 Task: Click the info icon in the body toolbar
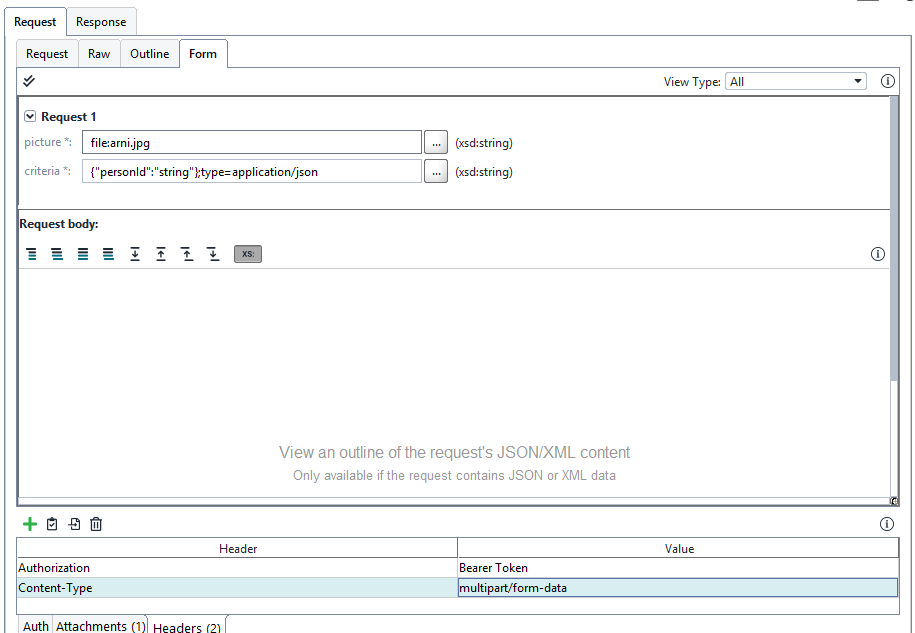(x=877, y=254)
